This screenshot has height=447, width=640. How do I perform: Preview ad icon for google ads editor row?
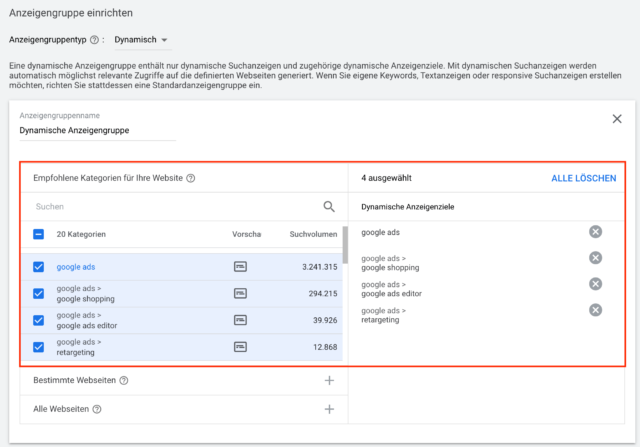point(240,320)
